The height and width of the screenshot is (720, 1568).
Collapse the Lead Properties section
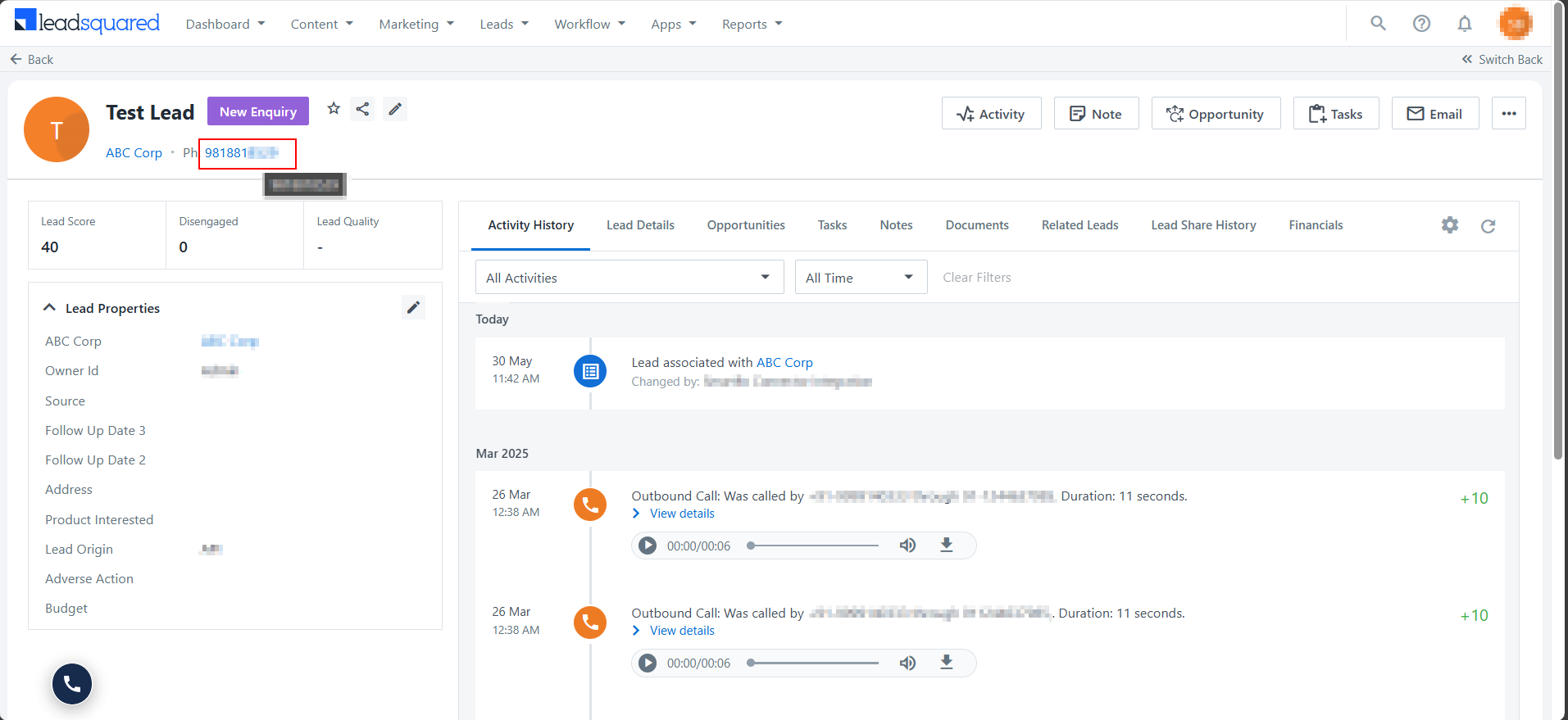[49, 307]
